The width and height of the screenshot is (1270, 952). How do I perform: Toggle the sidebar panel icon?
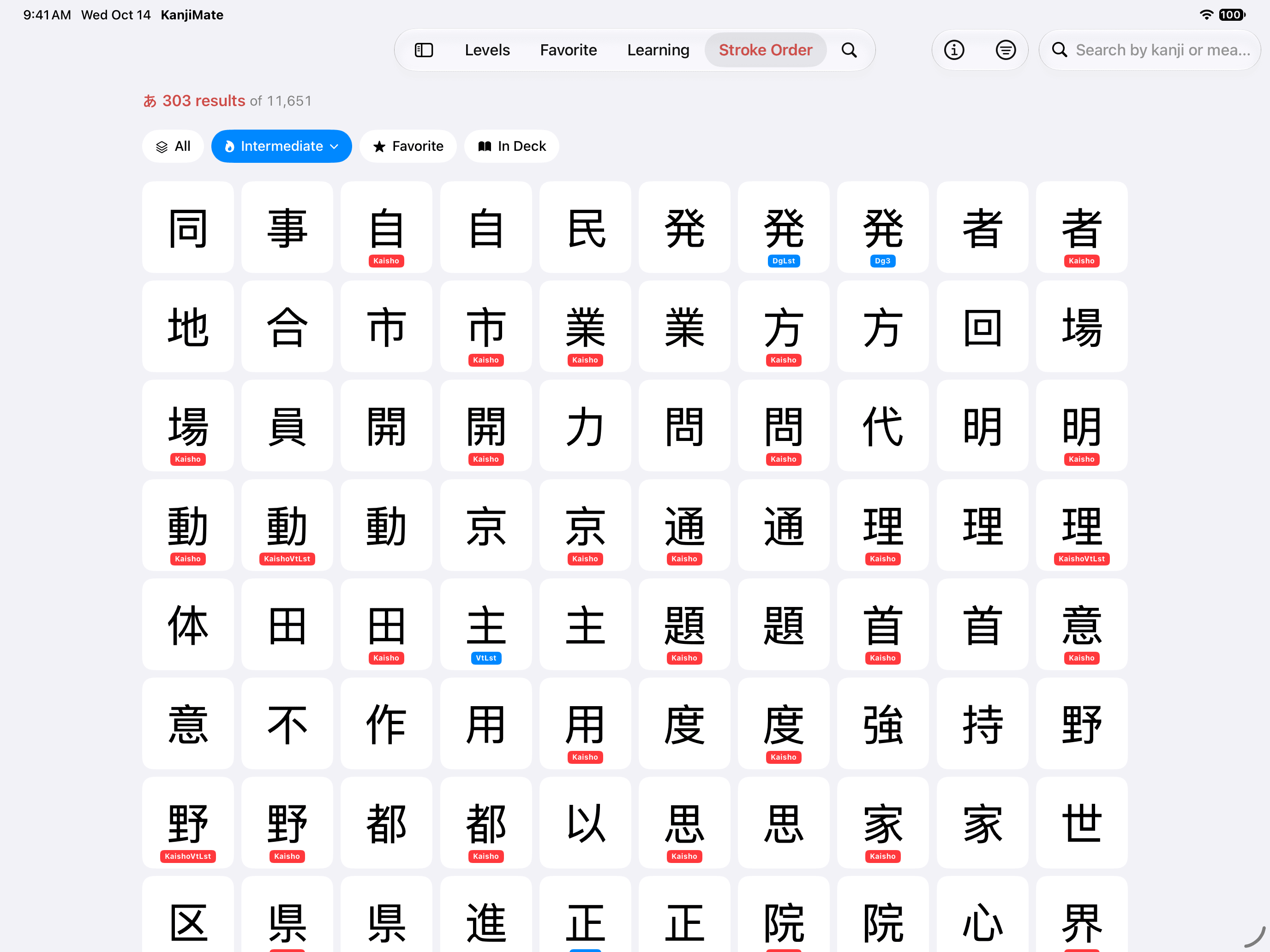coord(424,50)
